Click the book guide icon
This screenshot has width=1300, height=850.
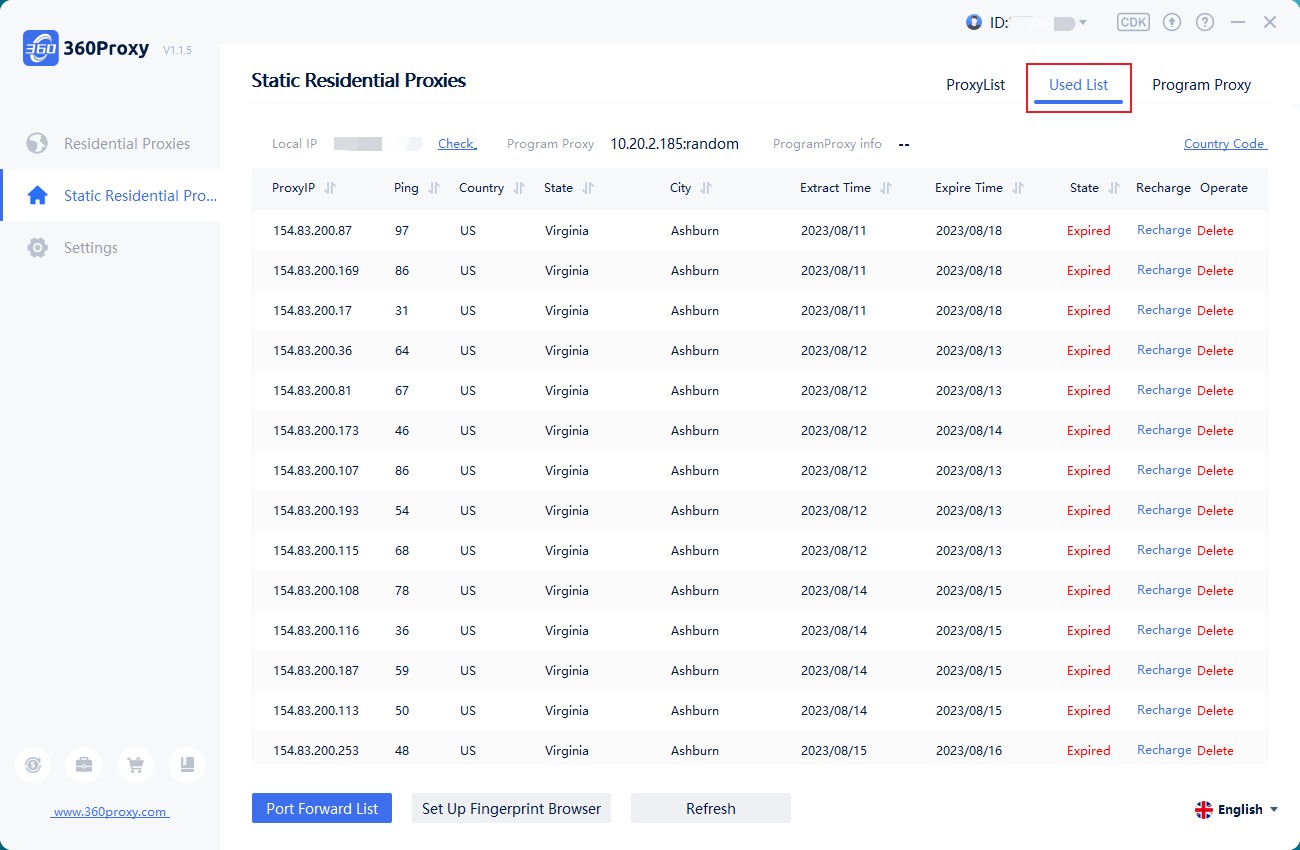187,765
